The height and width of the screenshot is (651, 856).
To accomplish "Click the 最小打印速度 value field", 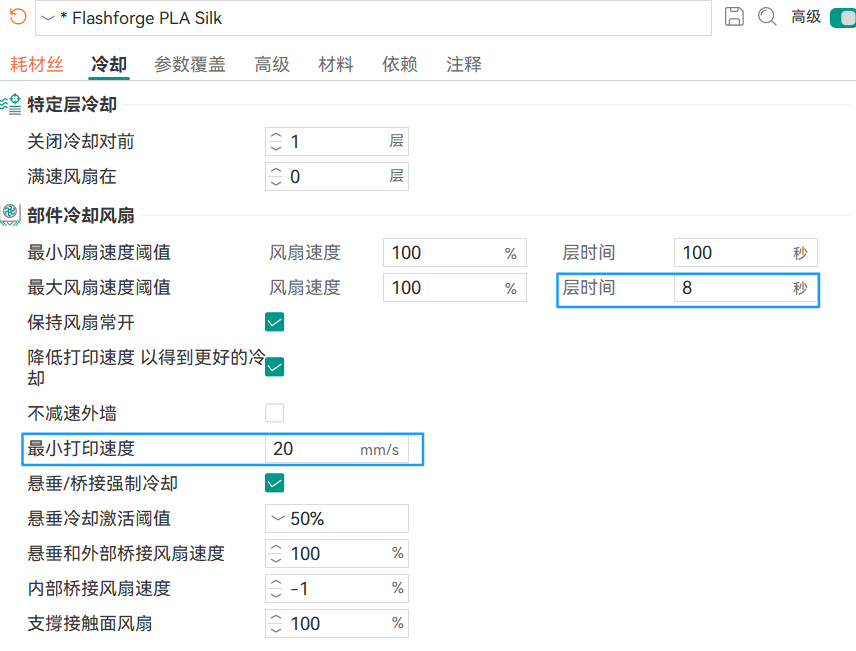I will click(337, 449).
